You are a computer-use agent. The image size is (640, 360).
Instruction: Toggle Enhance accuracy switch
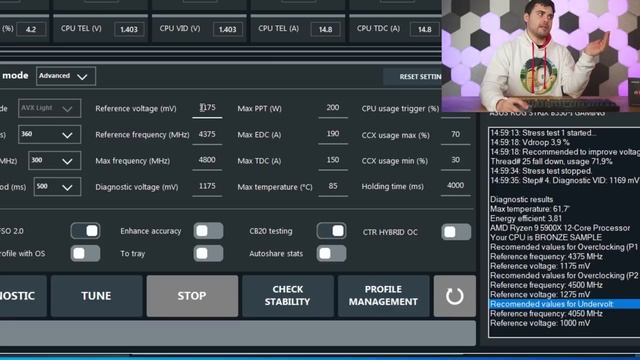coord(209,231)
